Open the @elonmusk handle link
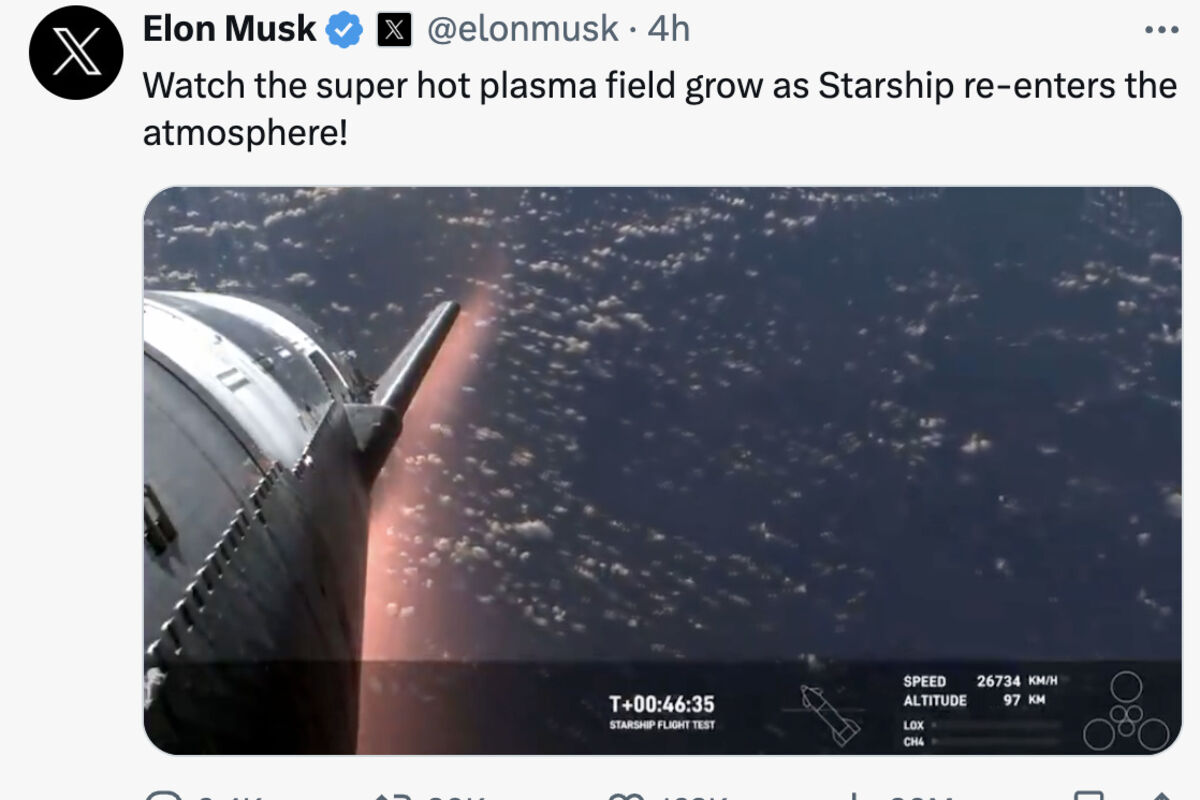The width and height of the screenshot is (1200, 800). coord(522,30)
